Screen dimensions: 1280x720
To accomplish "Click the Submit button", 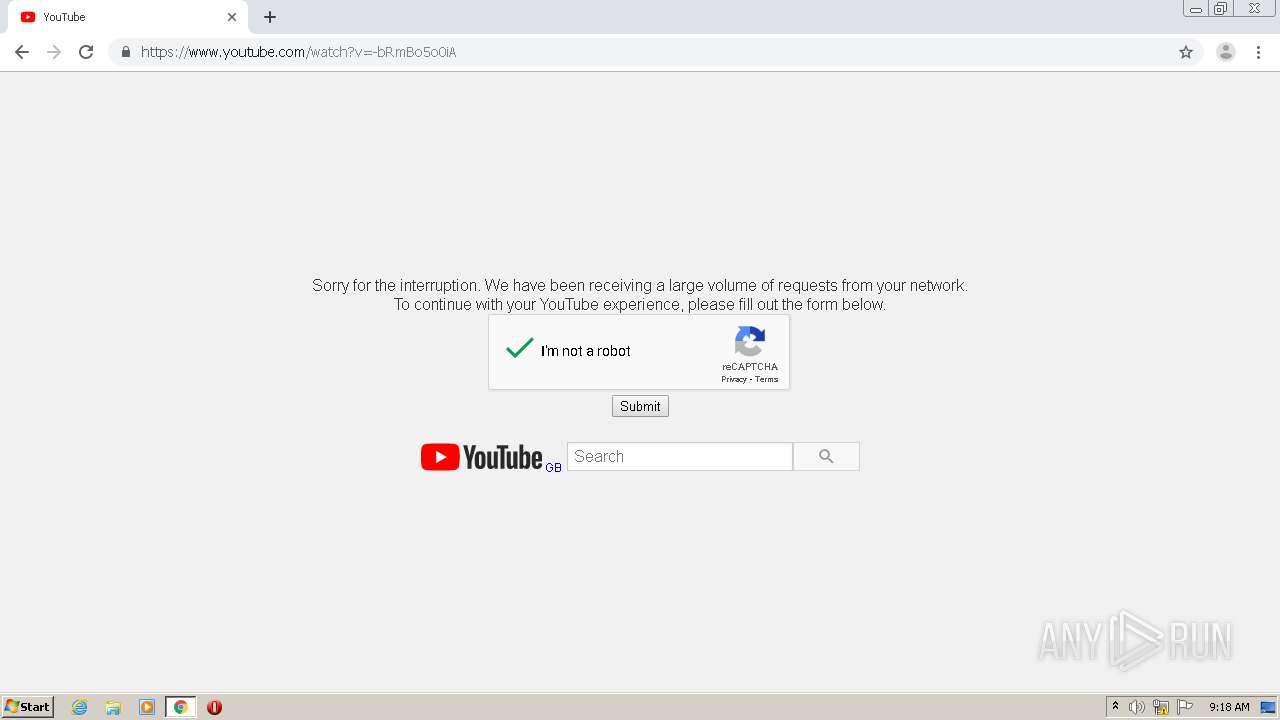I will pyautogui.click(x=640, y=406).
